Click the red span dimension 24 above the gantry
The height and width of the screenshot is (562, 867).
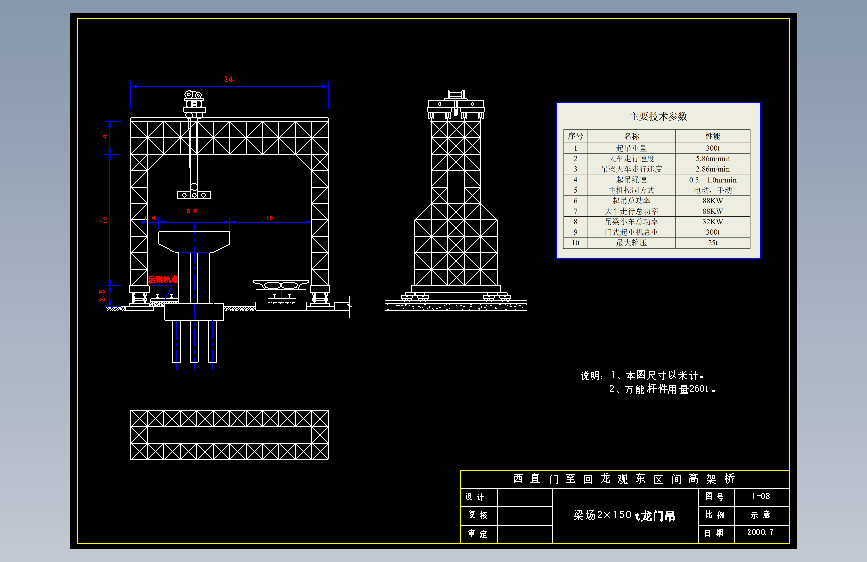pyautogui.click(x=228, y=79)
